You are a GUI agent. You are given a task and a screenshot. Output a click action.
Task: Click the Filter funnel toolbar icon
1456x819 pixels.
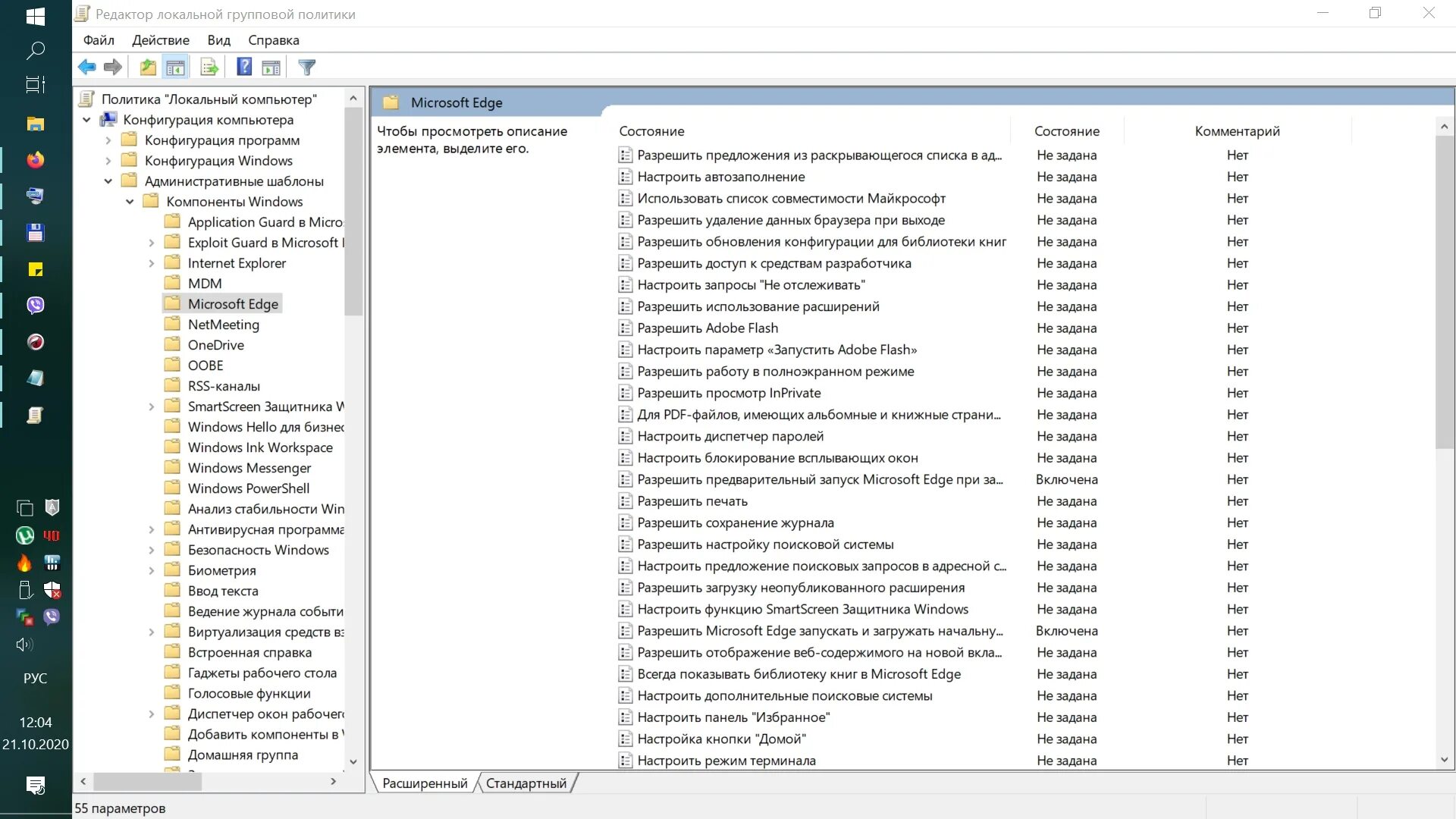[306, 67]
